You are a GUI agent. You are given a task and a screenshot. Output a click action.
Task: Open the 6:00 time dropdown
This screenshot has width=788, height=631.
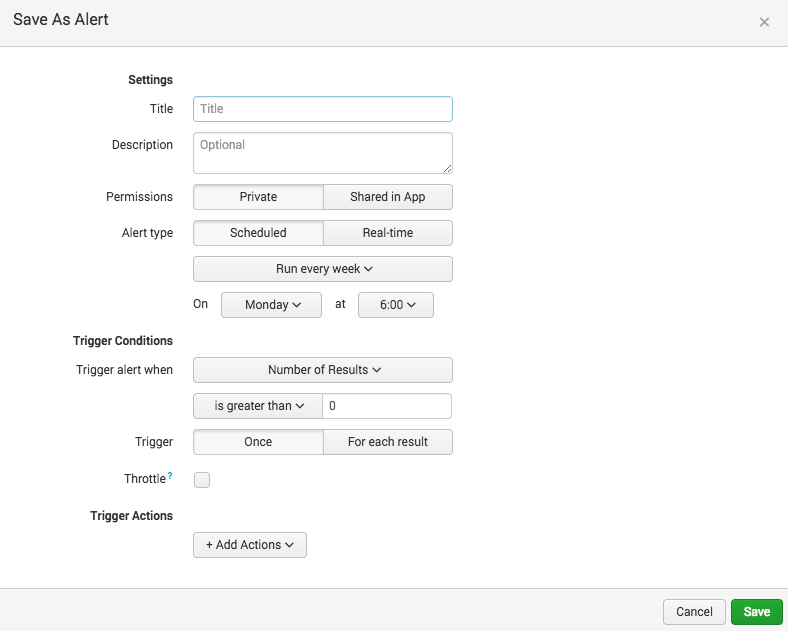tap(395, 305)
